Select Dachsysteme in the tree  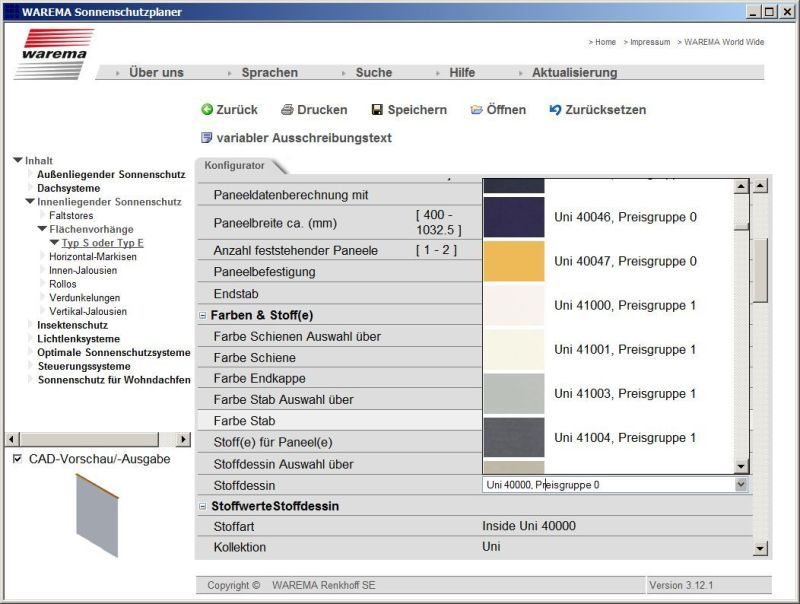click(x=68, y=188)
